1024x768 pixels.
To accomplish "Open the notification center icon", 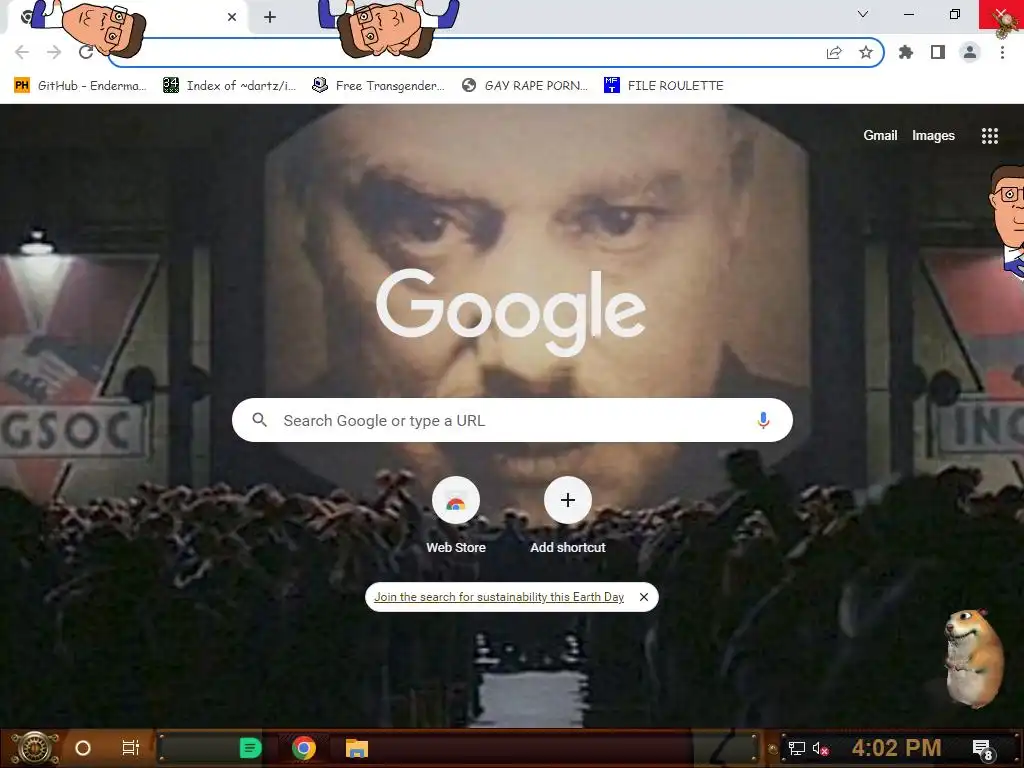I will [982, 749].
